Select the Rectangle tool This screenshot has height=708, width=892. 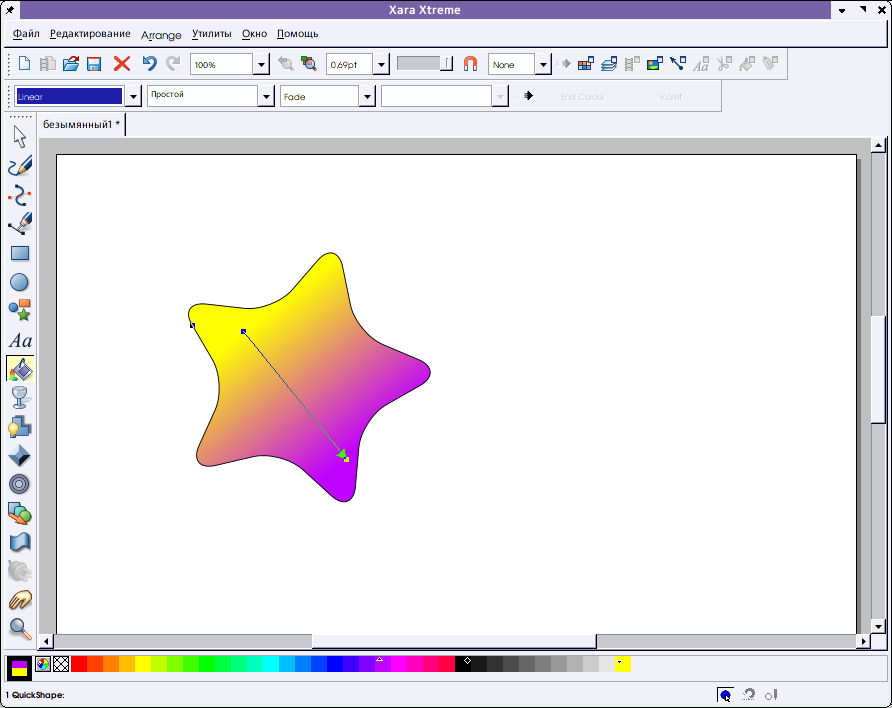[20, 253]
